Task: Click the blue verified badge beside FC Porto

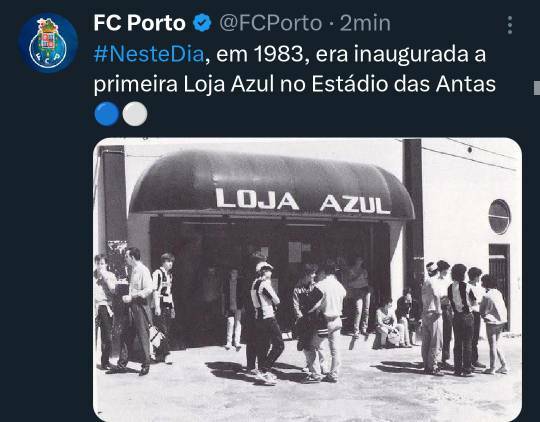Action: click(x=202, y=23)
